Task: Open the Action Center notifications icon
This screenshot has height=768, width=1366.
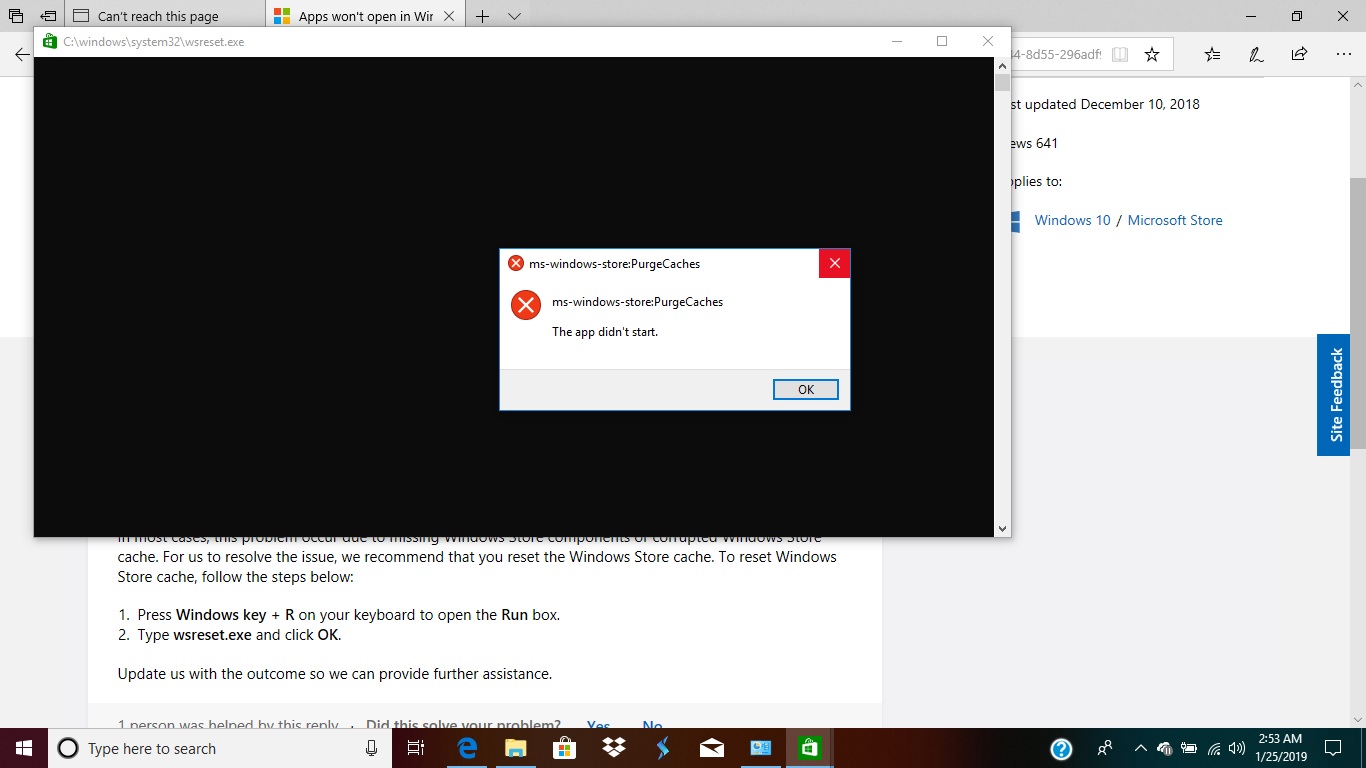Action: (1333, 748)
